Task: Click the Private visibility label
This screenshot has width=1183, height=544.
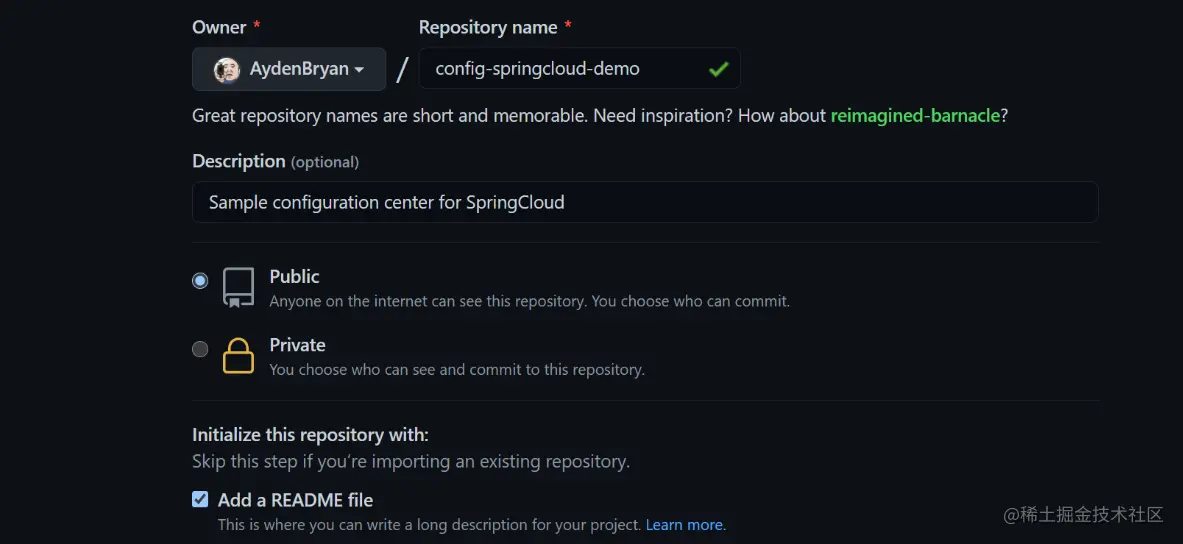Action: pyautogui.click(x=297, y=346)
